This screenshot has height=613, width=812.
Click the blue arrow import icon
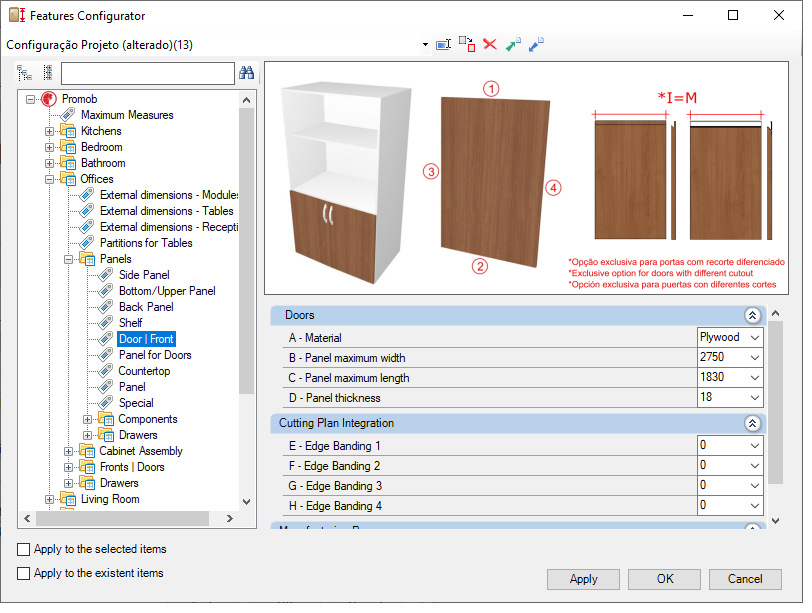point(536,45)
